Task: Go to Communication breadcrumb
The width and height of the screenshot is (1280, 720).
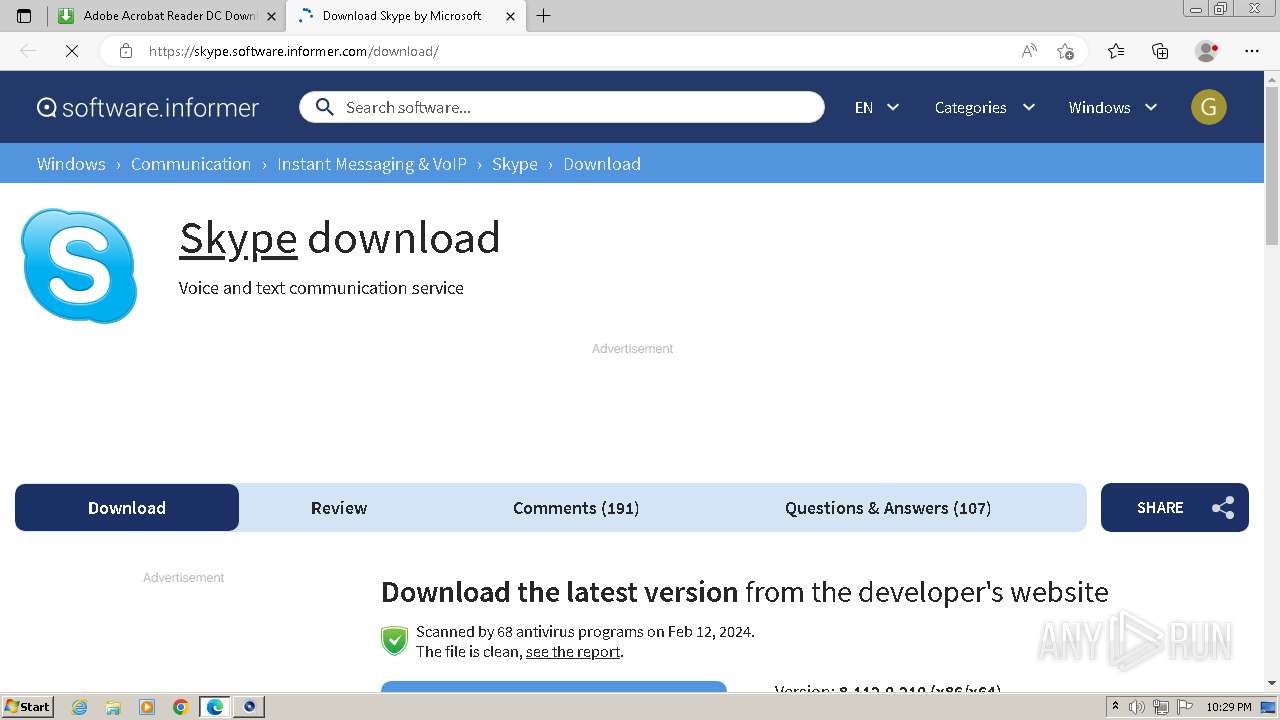Action: click(x=191, y=164)
